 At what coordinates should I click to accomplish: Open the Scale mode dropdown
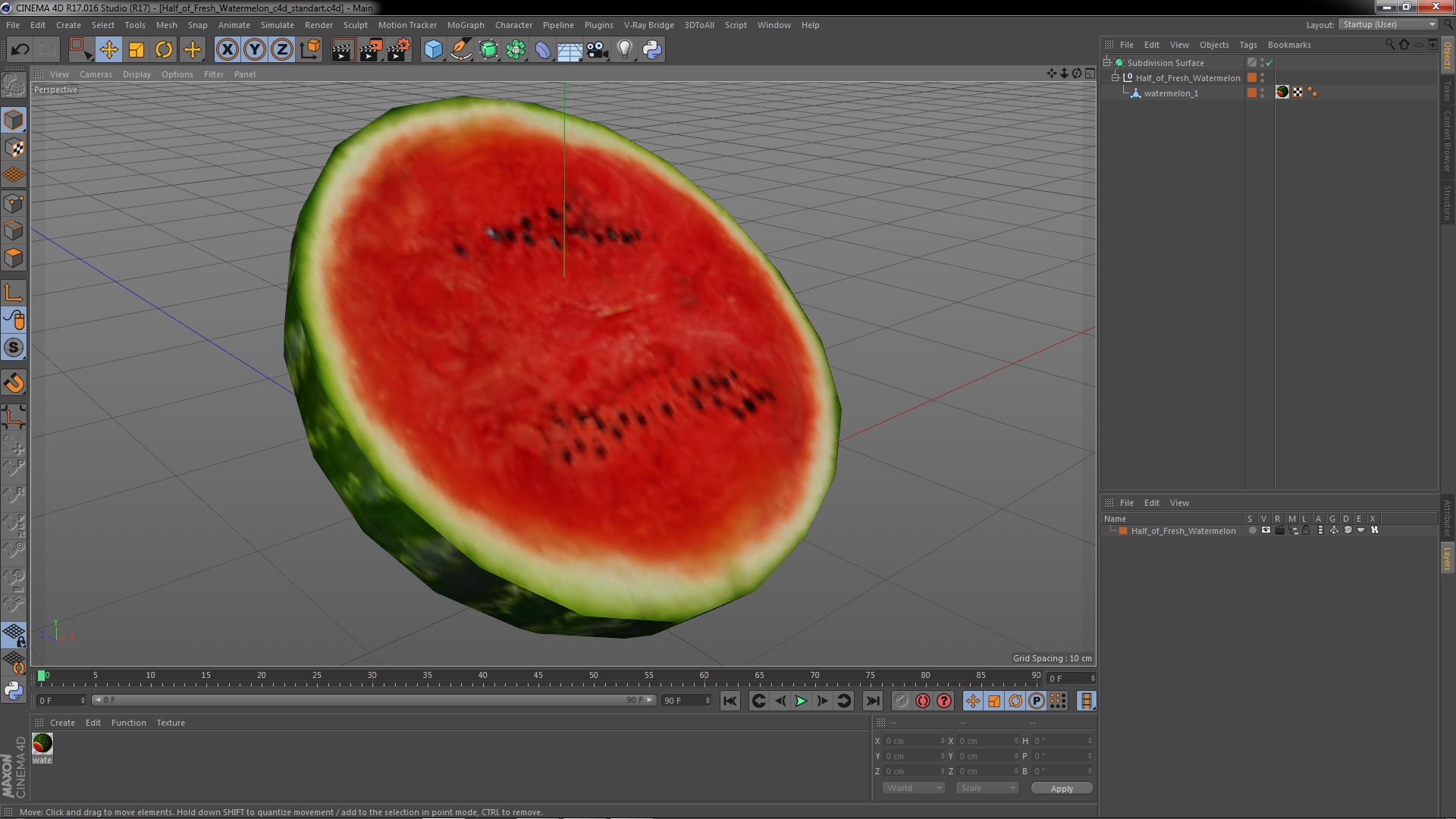click(987, 788)
